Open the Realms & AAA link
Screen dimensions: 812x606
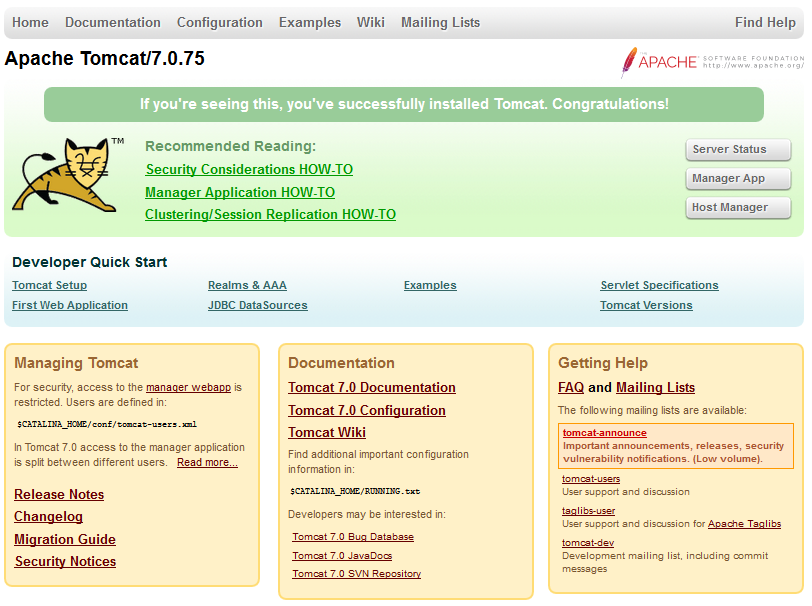247,285
